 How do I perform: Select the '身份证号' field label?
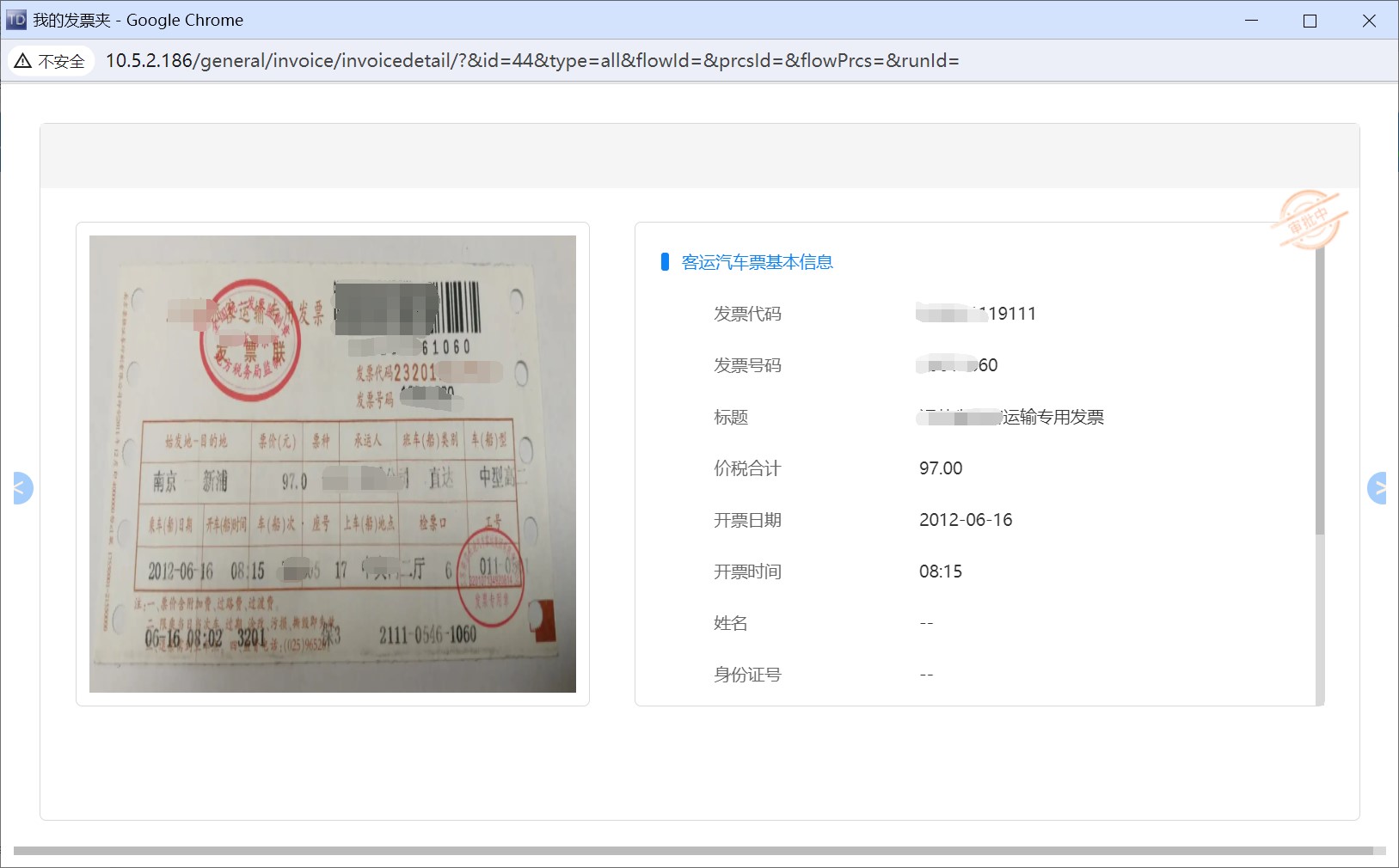(747, 675)
